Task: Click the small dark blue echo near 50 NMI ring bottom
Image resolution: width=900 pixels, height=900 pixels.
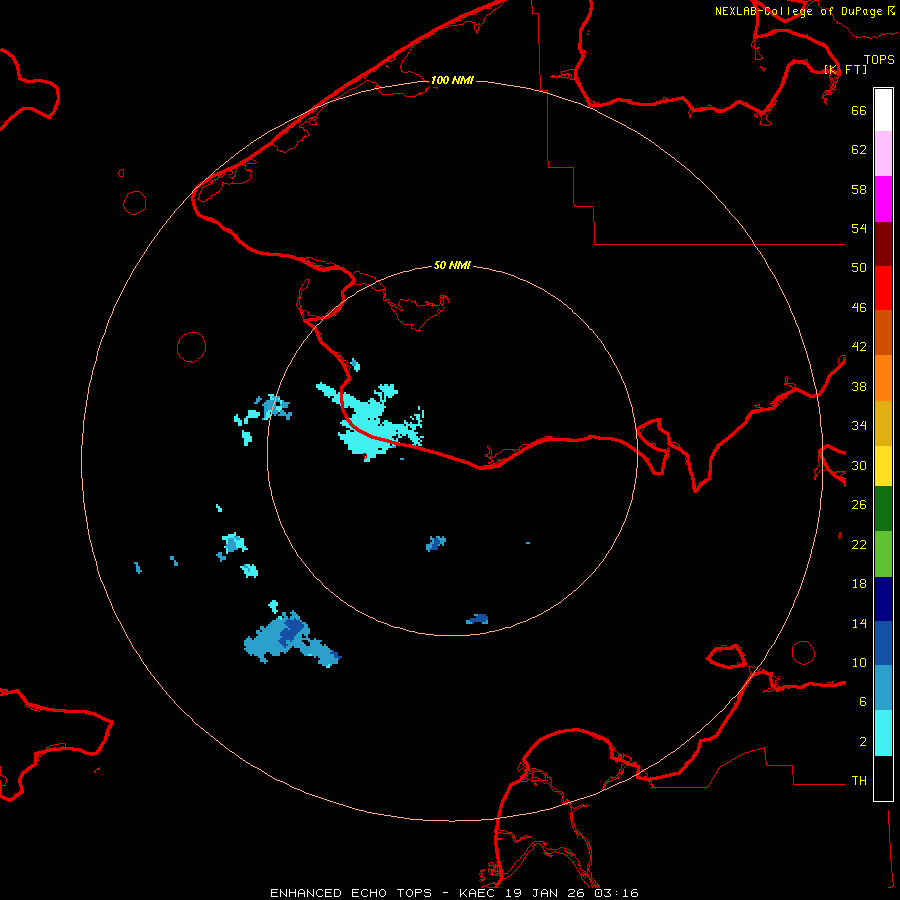Action: pyautogui.click(x=478, y=619)
